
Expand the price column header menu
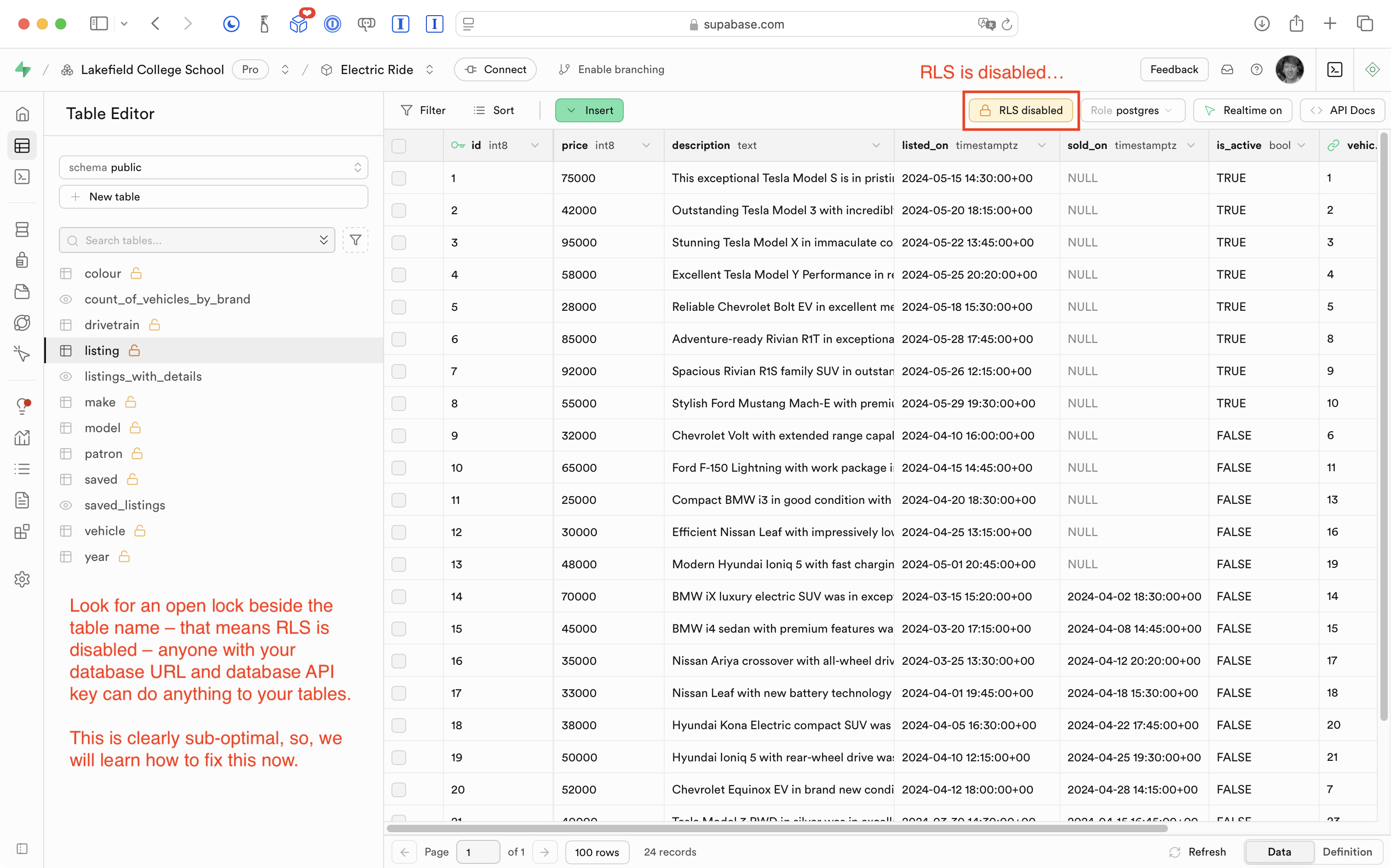[x=646, y=146]
